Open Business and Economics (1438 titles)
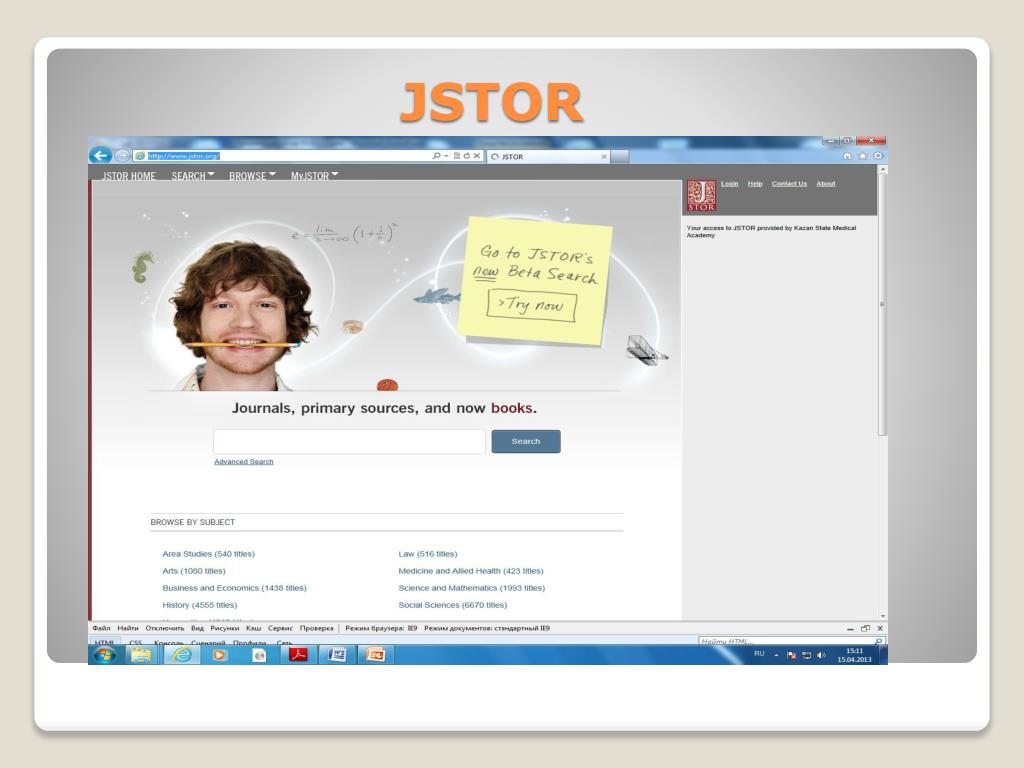The height and width of the screenshot is (768, 1024). (x=234, y=588)
